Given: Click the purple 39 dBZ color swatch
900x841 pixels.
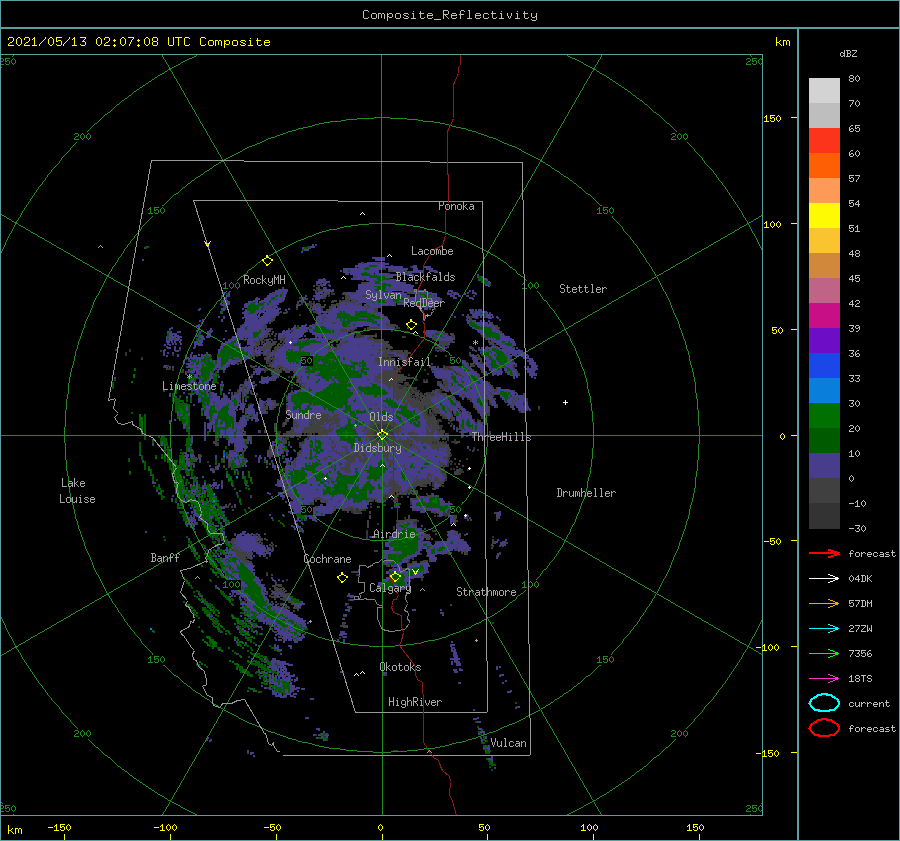Looking at the screenshot, I should click(824, 340).
